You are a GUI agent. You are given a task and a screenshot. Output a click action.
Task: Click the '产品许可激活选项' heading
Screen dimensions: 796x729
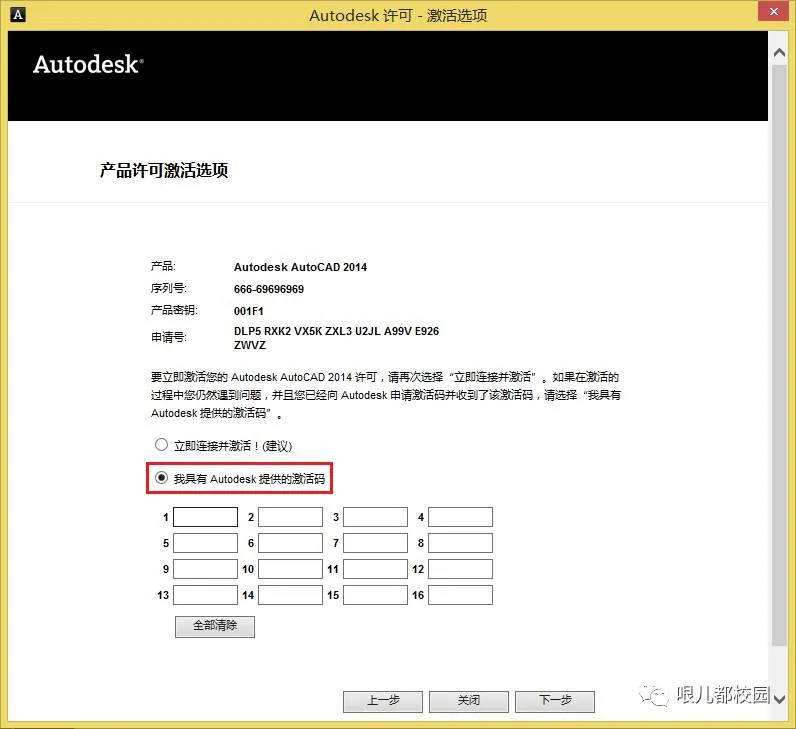pos(164,170)
